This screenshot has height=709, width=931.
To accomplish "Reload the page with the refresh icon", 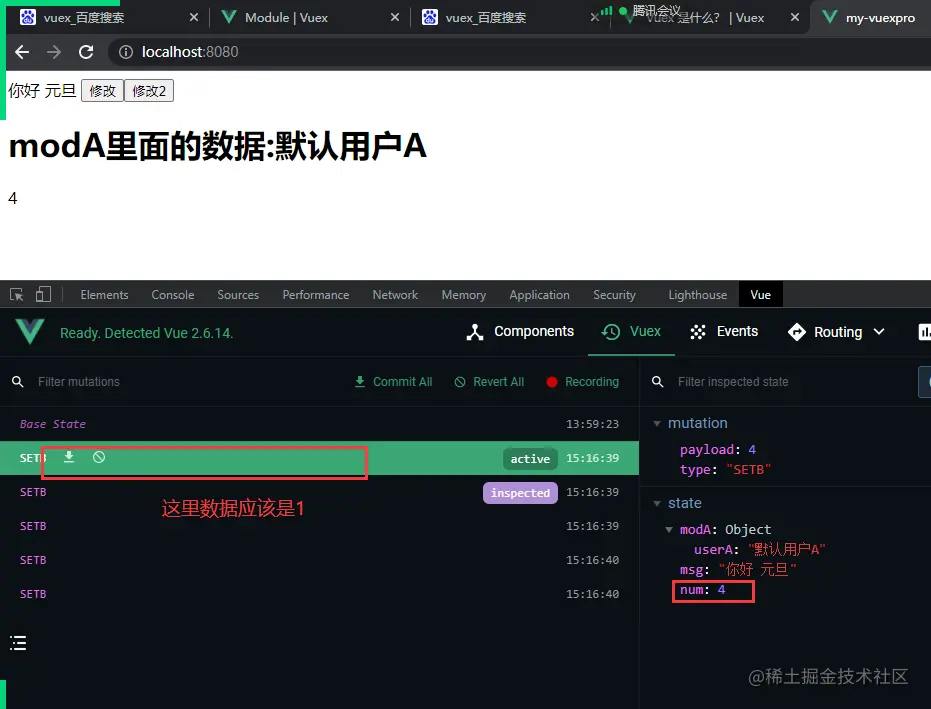I will (85, 51).
